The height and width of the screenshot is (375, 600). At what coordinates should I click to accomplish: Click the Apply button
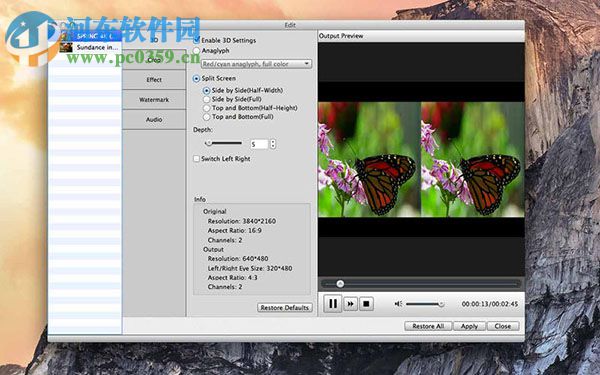point(469,326)
